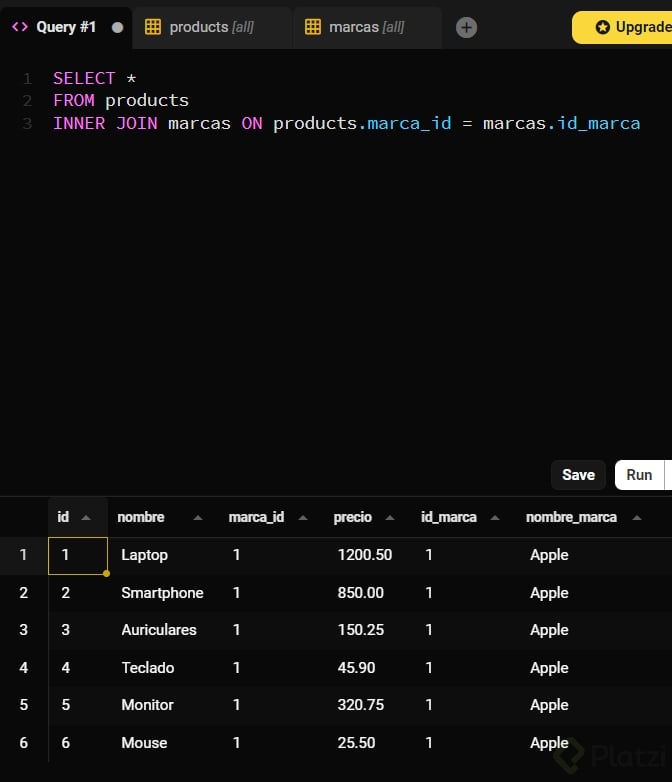This screenshot has height=782, width=672.
Task: Click inside the SQL editor on line 2
Action: coord(300,100)
